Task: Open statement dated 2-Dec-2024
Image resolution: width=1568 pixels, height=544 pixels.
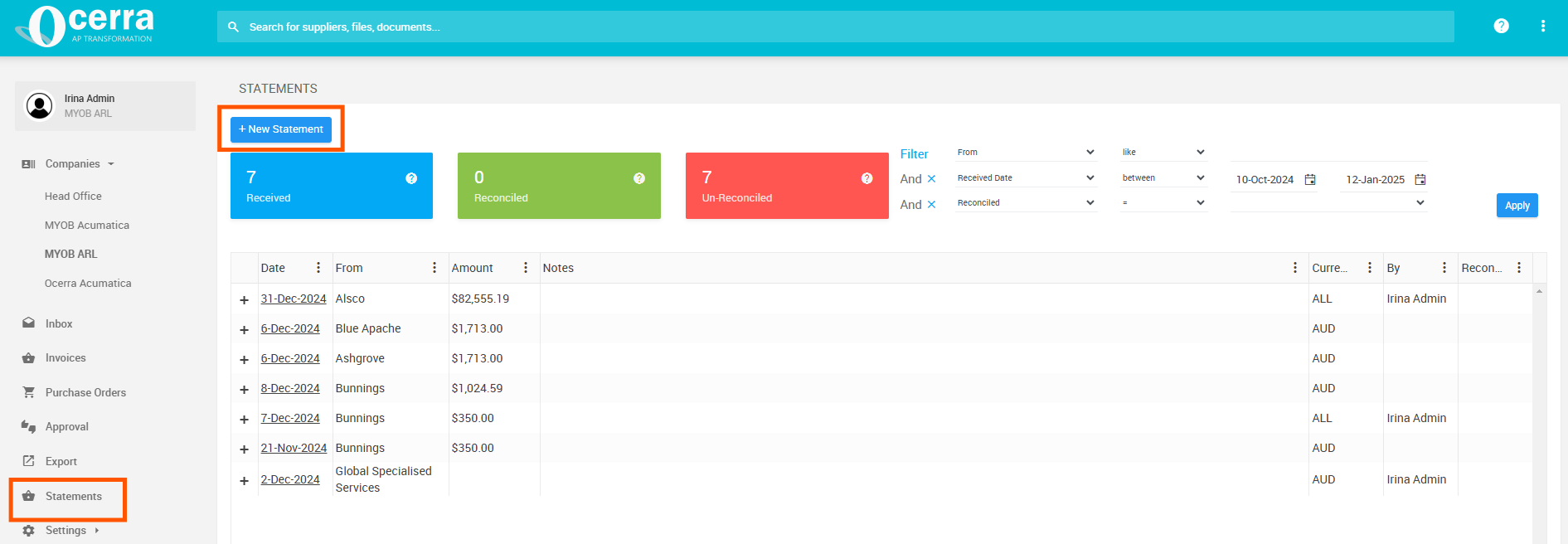Action: [290, 479]
